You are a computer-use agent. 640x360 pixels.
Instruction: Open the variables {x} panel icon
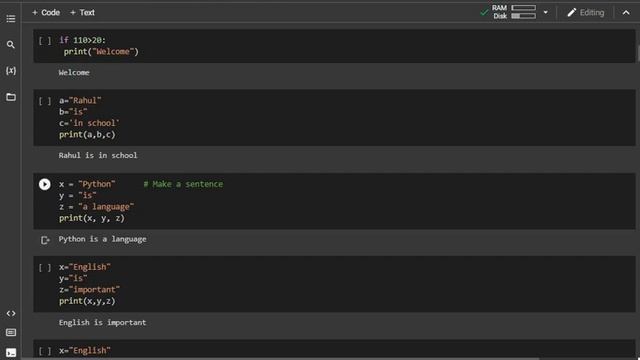point(11,71)
